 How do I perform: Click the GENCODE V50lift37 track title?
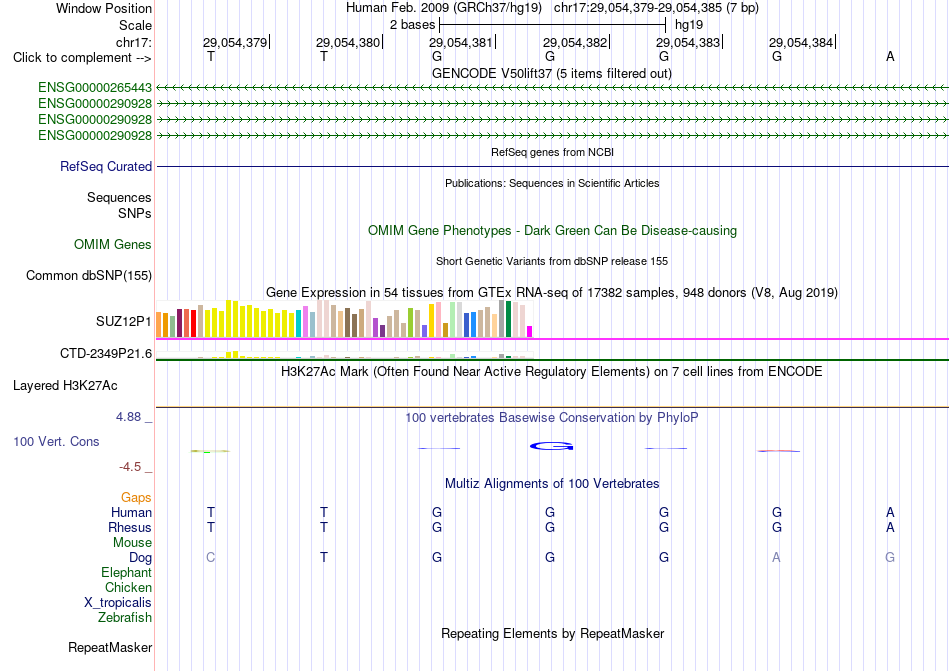point(552,74)
